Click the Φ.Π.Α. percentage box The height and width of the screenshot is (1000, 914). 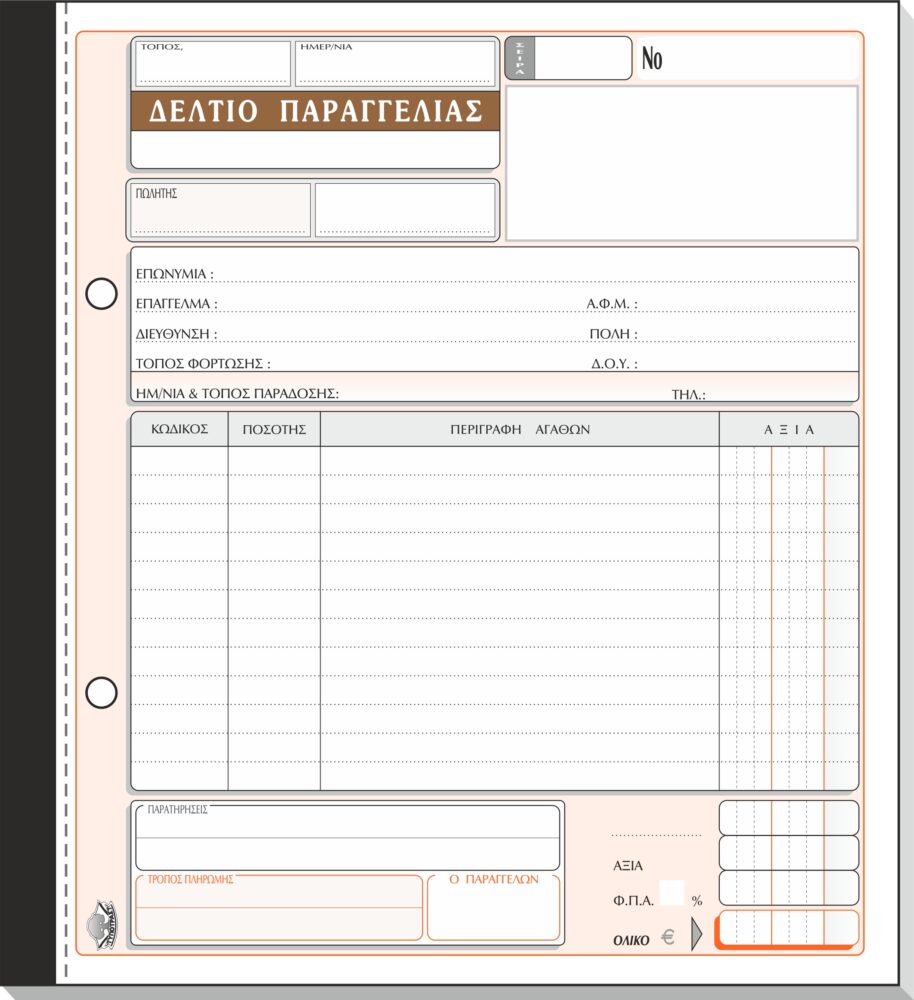[672, 893]
